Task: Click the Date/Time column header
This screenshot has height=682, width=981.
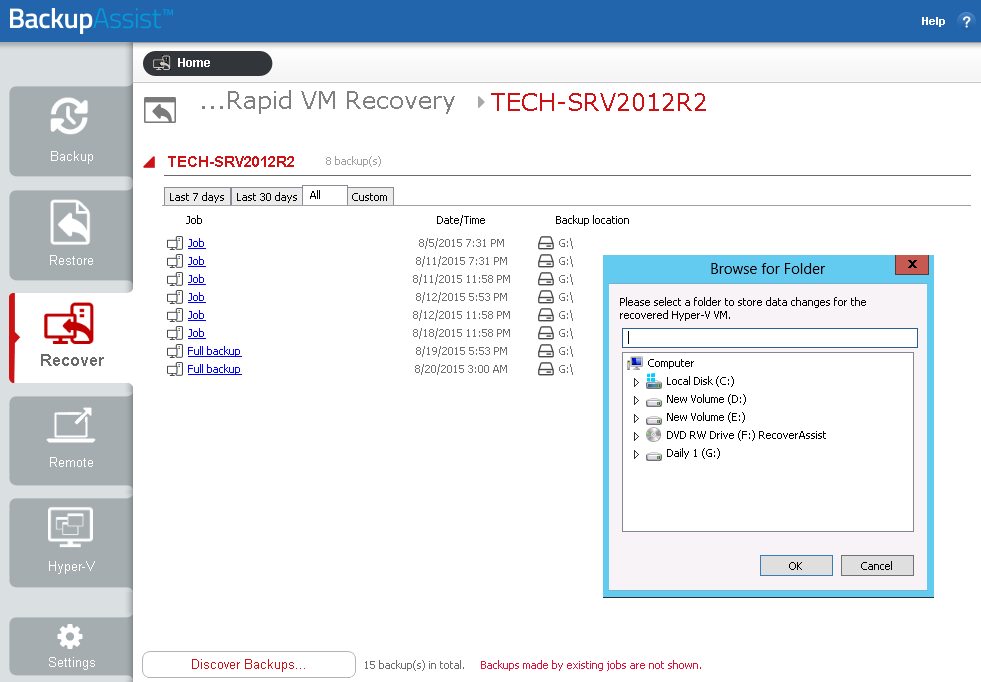Action: pyautogui.click(x=460, y=220)
